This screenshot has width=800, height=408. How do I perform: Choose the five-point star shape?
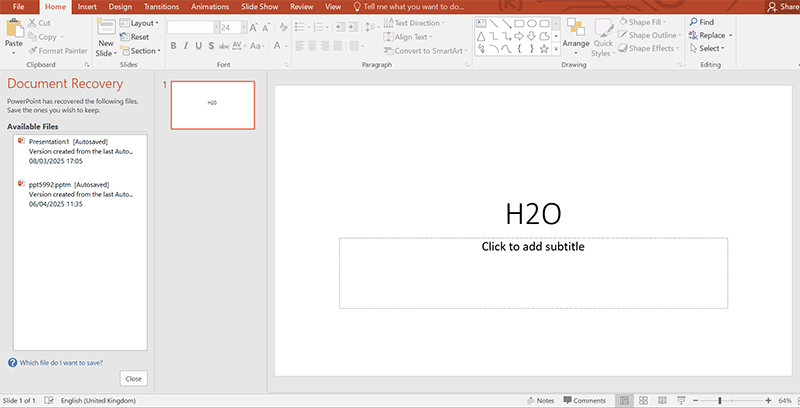[x=544, y=49]
